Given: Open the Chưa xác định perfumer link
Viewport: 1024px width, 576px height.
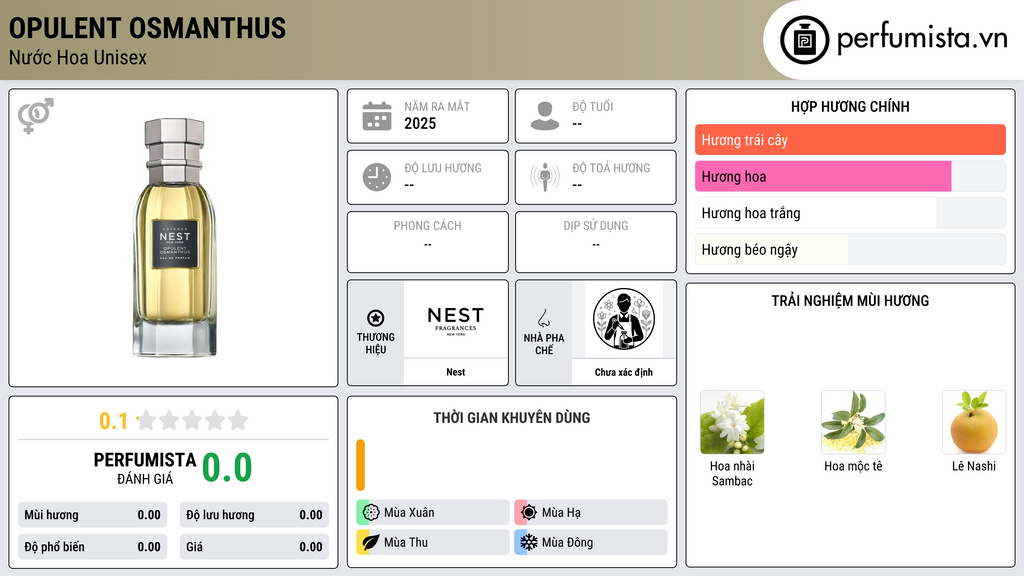Looking at the screenshot, I should [x=624, y=372].
